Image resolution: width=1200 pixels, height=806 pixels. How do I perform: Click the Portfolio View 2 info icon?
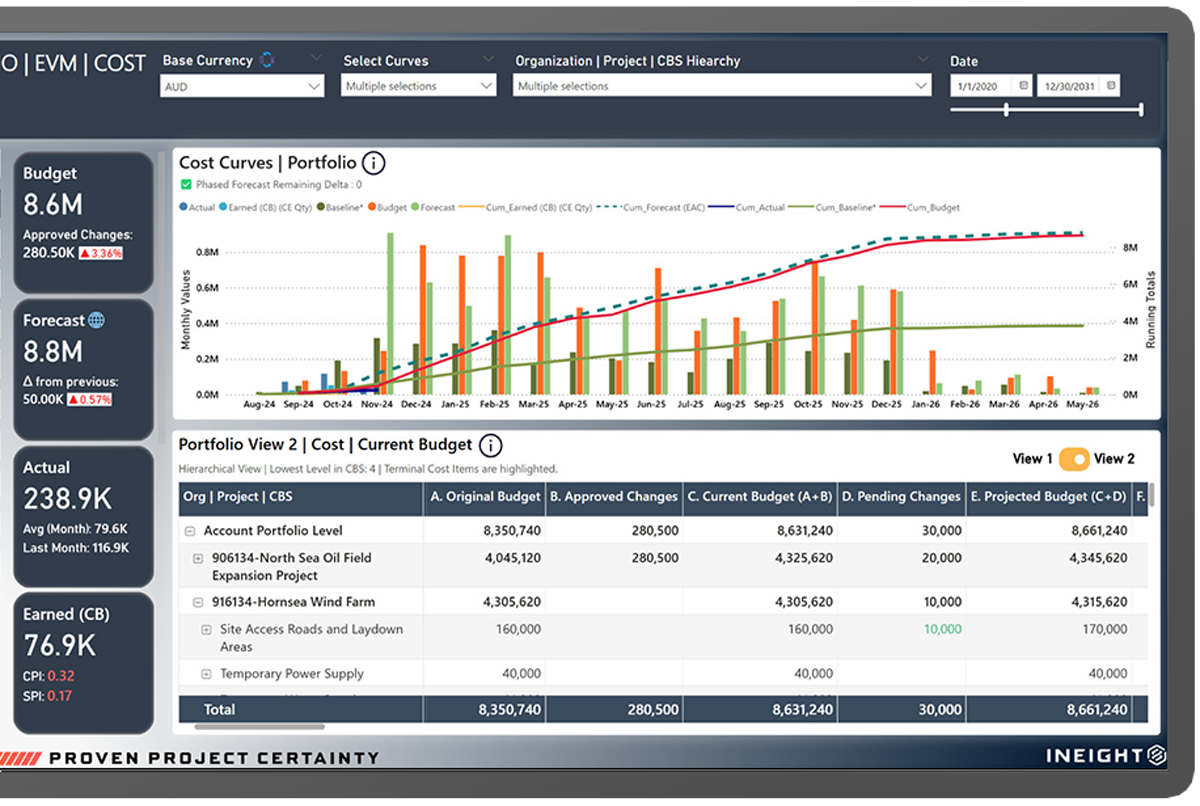pos(491,446)
